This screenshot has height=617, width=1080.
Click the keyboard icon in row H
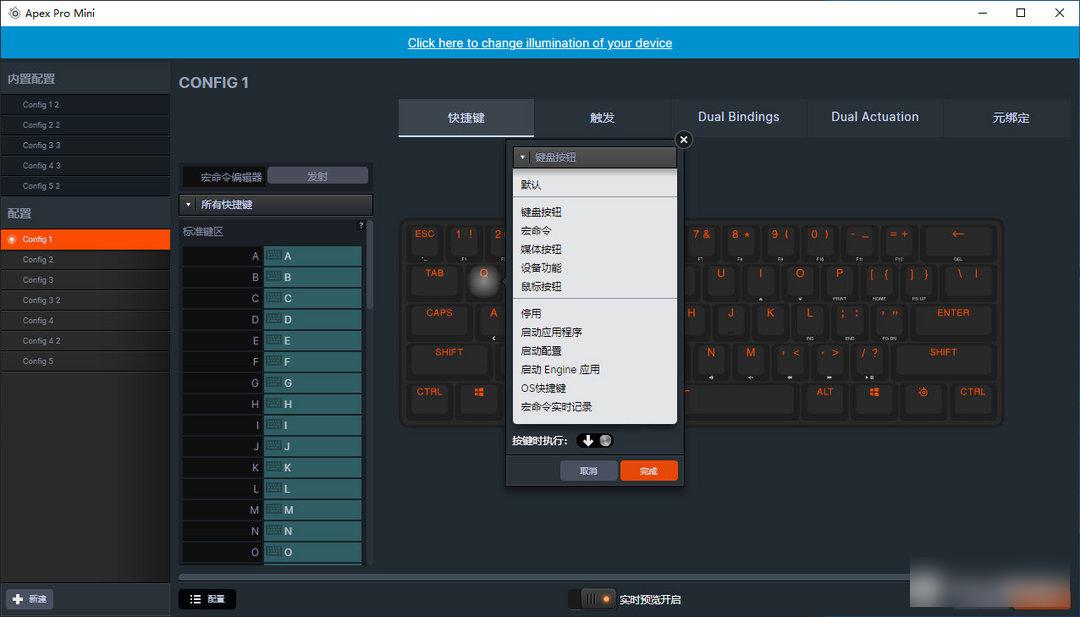coord(273,404)
